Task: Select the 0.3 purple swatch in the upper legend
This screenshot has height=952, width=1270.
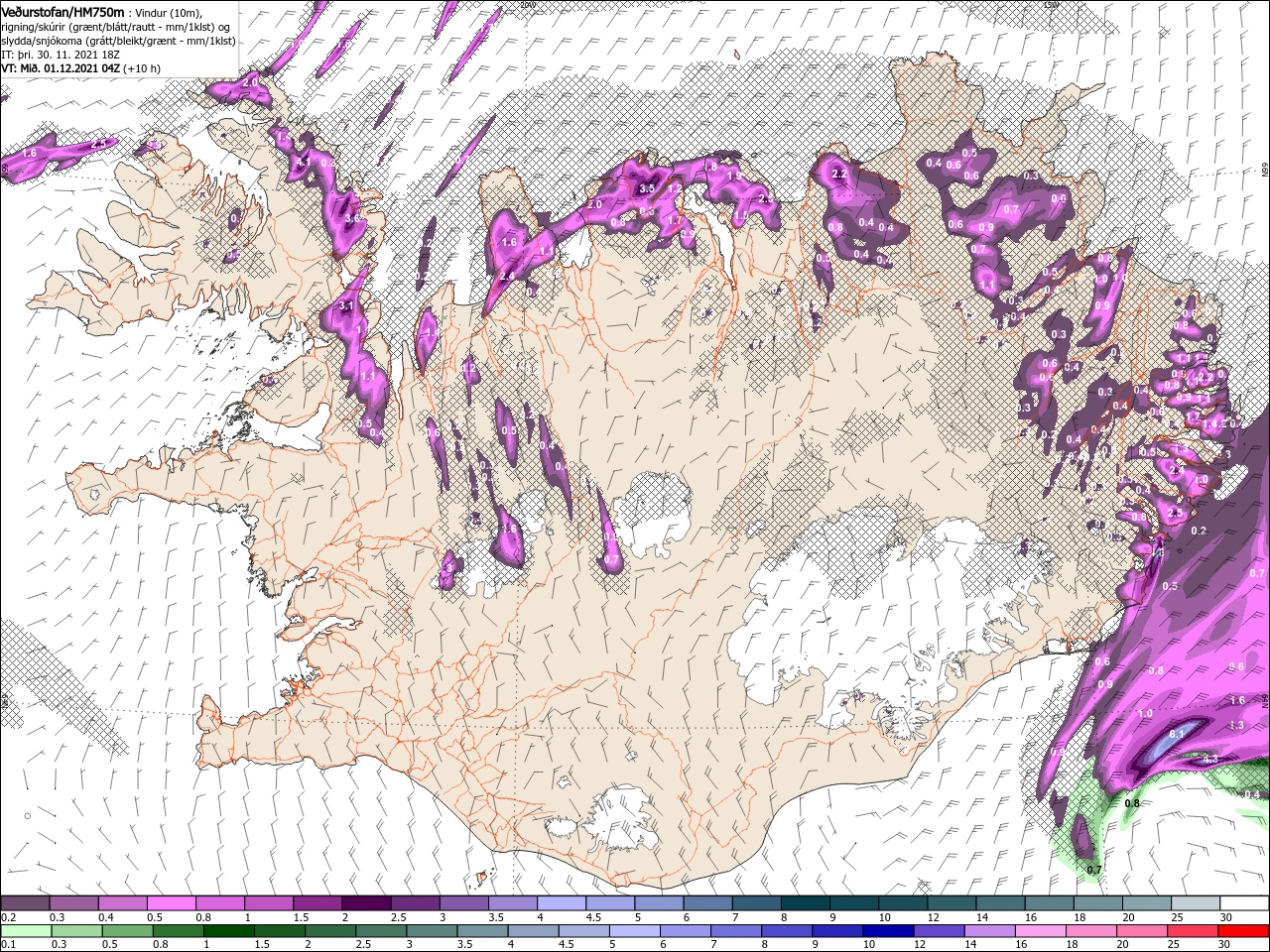Action: click(x=73, y=903)
